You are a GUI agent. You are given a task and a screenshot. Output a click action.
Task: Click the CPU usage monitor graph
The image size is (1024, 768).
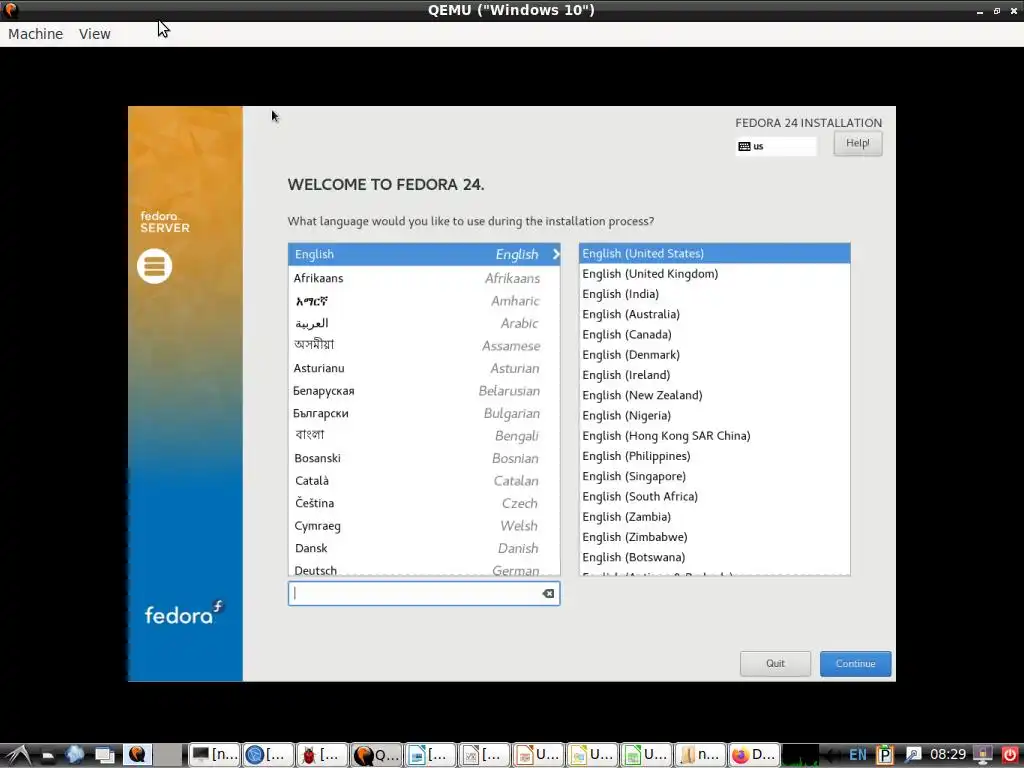click(801, 755)
